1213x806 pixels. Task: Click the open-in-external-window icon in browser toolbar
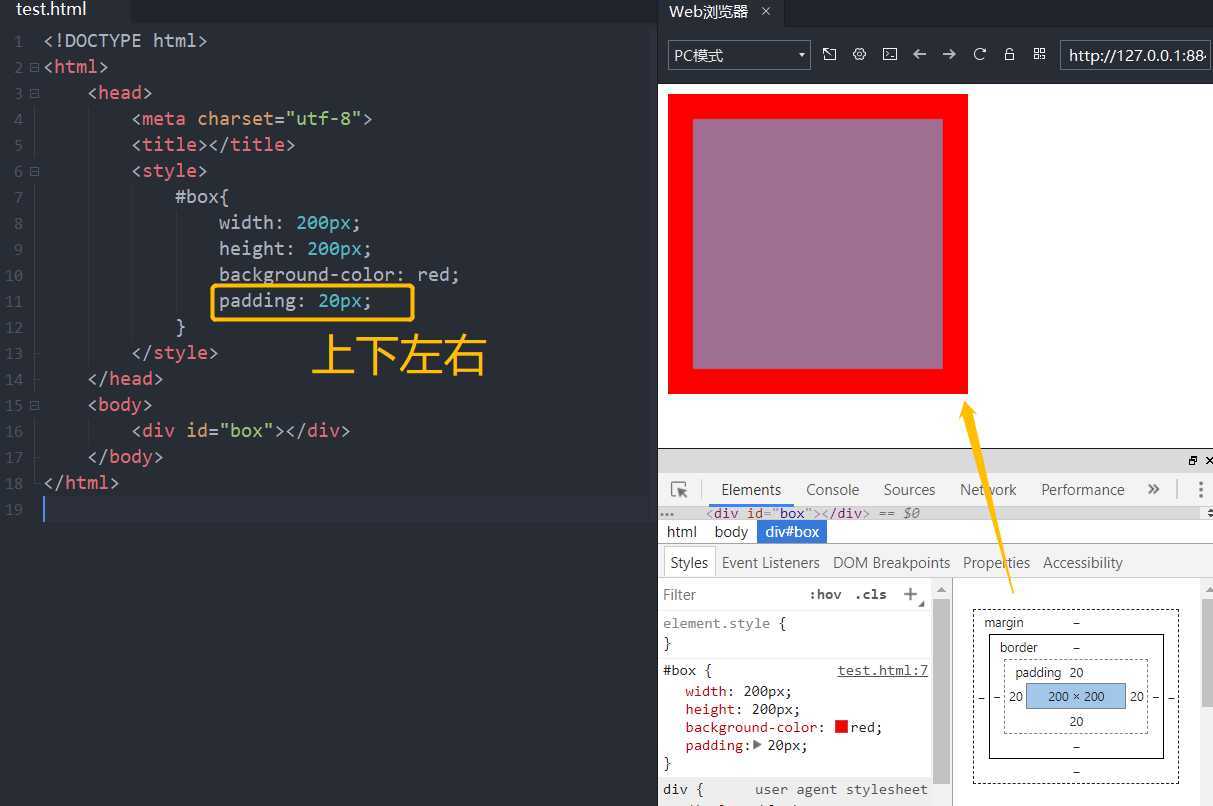pos(829,54)
